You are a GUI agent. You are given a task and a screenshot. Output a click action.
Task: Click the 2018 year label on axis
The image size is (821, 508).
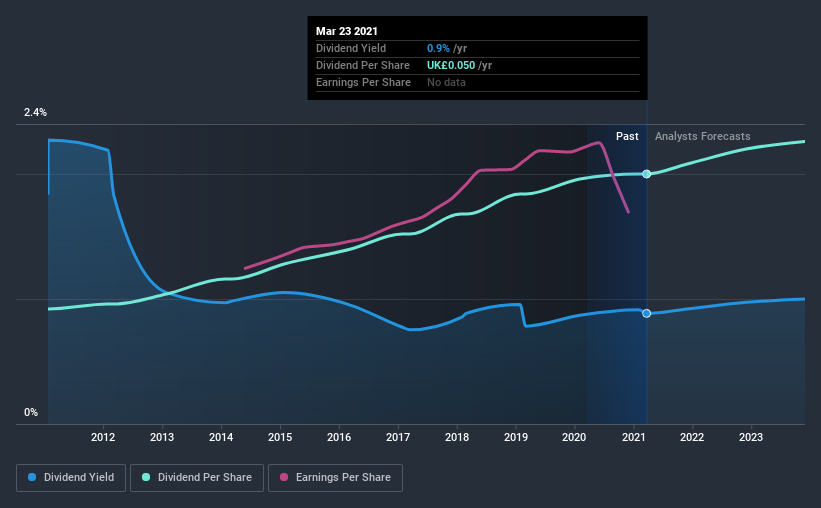tap(457, 437)
